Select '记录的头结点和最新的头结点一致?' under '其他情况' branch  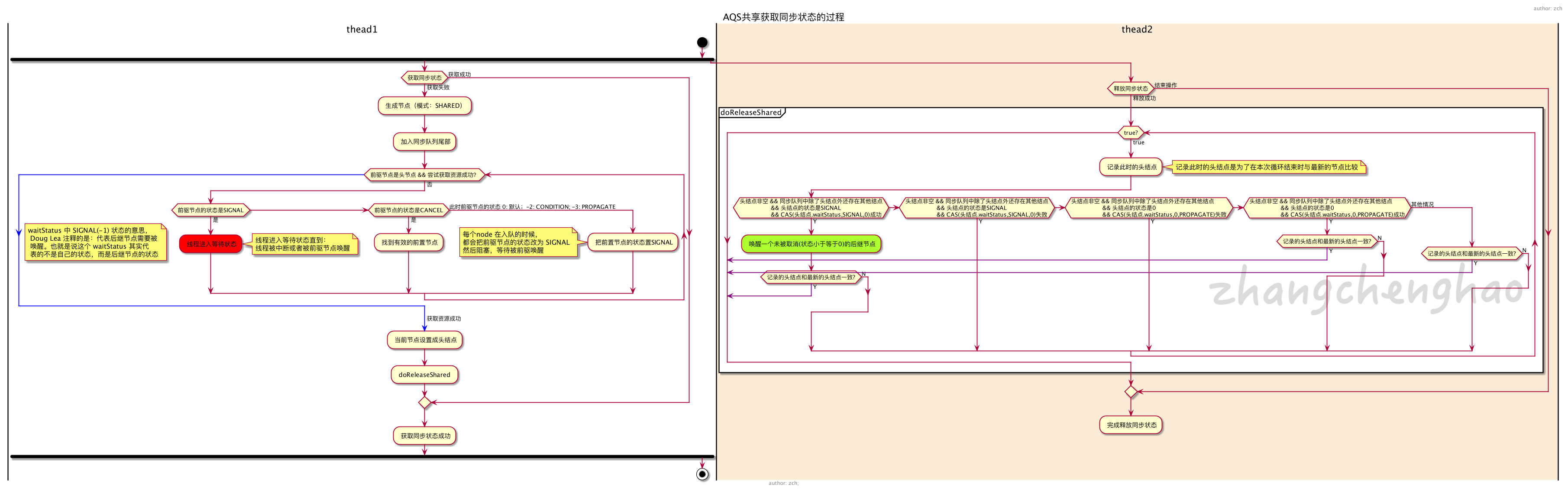point(1471,254)
